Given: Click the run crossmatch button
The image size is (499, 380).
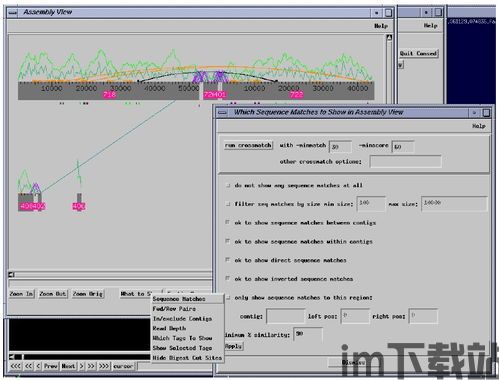Looking at the screenshot, I should 248,145.
